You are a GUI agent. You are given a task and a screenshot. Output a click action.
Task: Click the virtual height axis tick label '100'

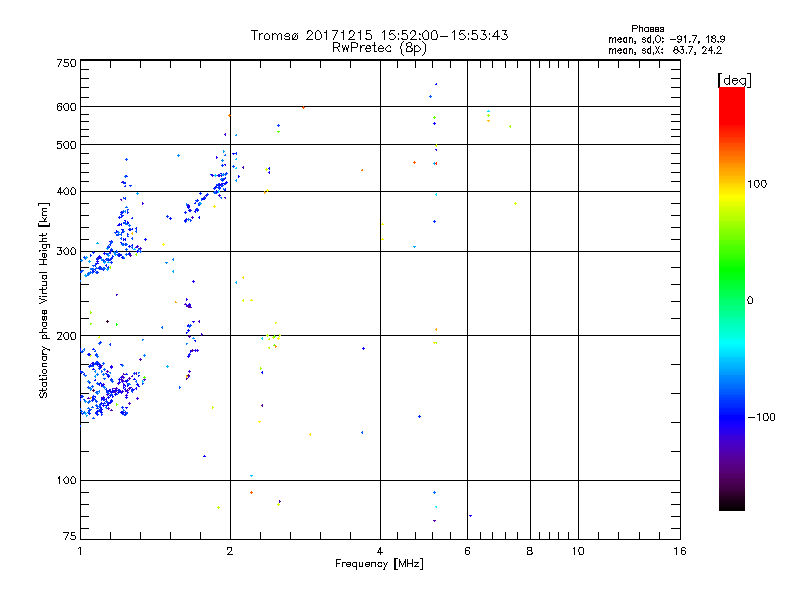click(66, 480)
